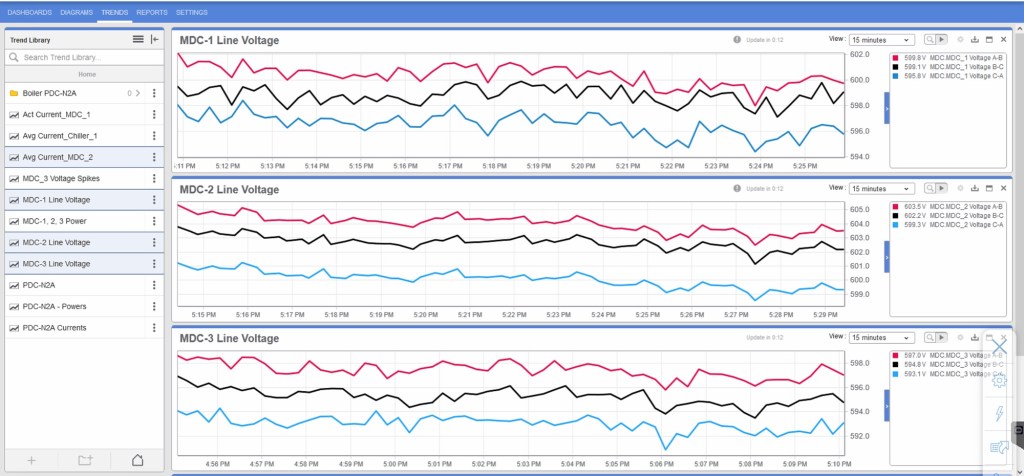
Task: Open View range dropdown for MDC-2 chart
Action: 881,188
